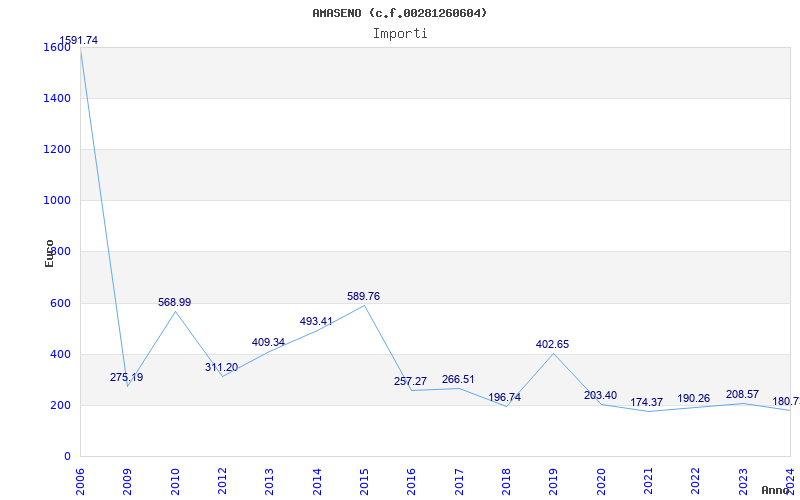Select the 190.26 data label

[693, 398]
